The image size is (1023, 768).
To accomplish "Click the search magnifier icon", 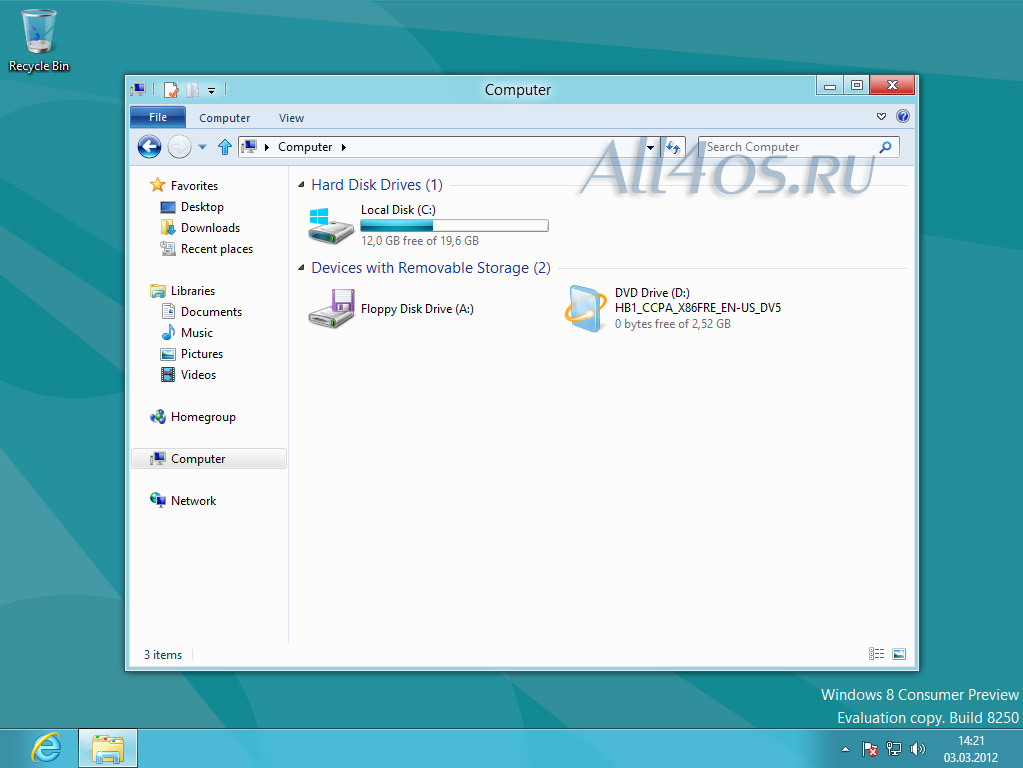I will point(885,147).
